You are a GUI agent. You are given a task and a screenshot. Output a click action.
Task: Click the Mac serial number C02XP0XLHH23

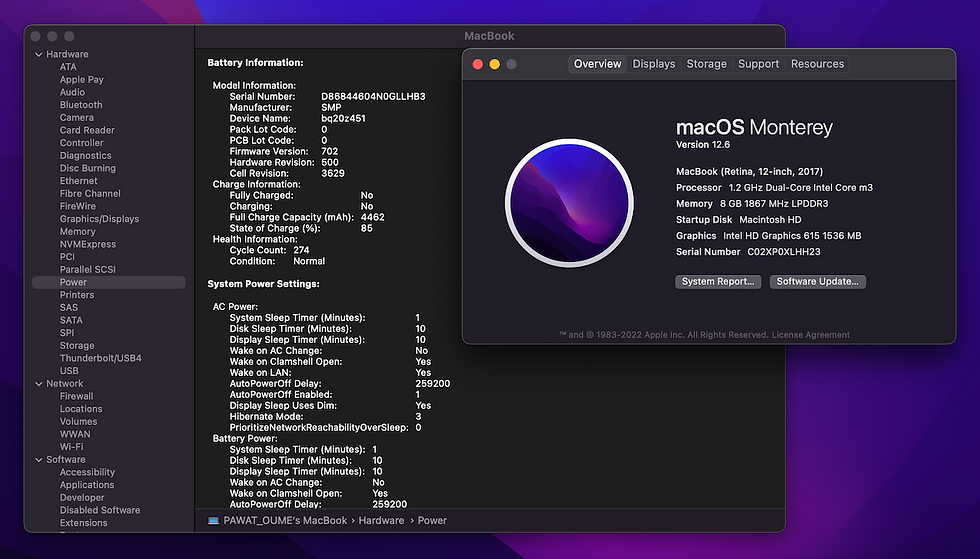point(784,252)
